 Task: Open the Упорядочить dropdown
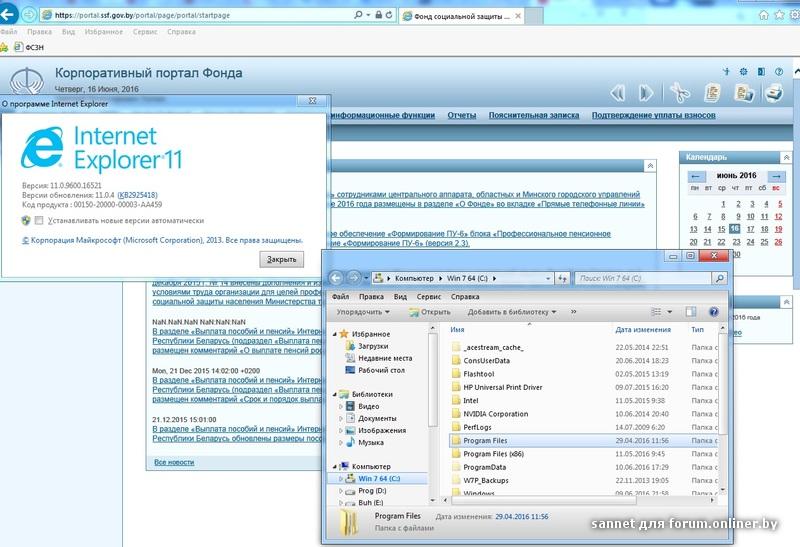pos(363,312)
